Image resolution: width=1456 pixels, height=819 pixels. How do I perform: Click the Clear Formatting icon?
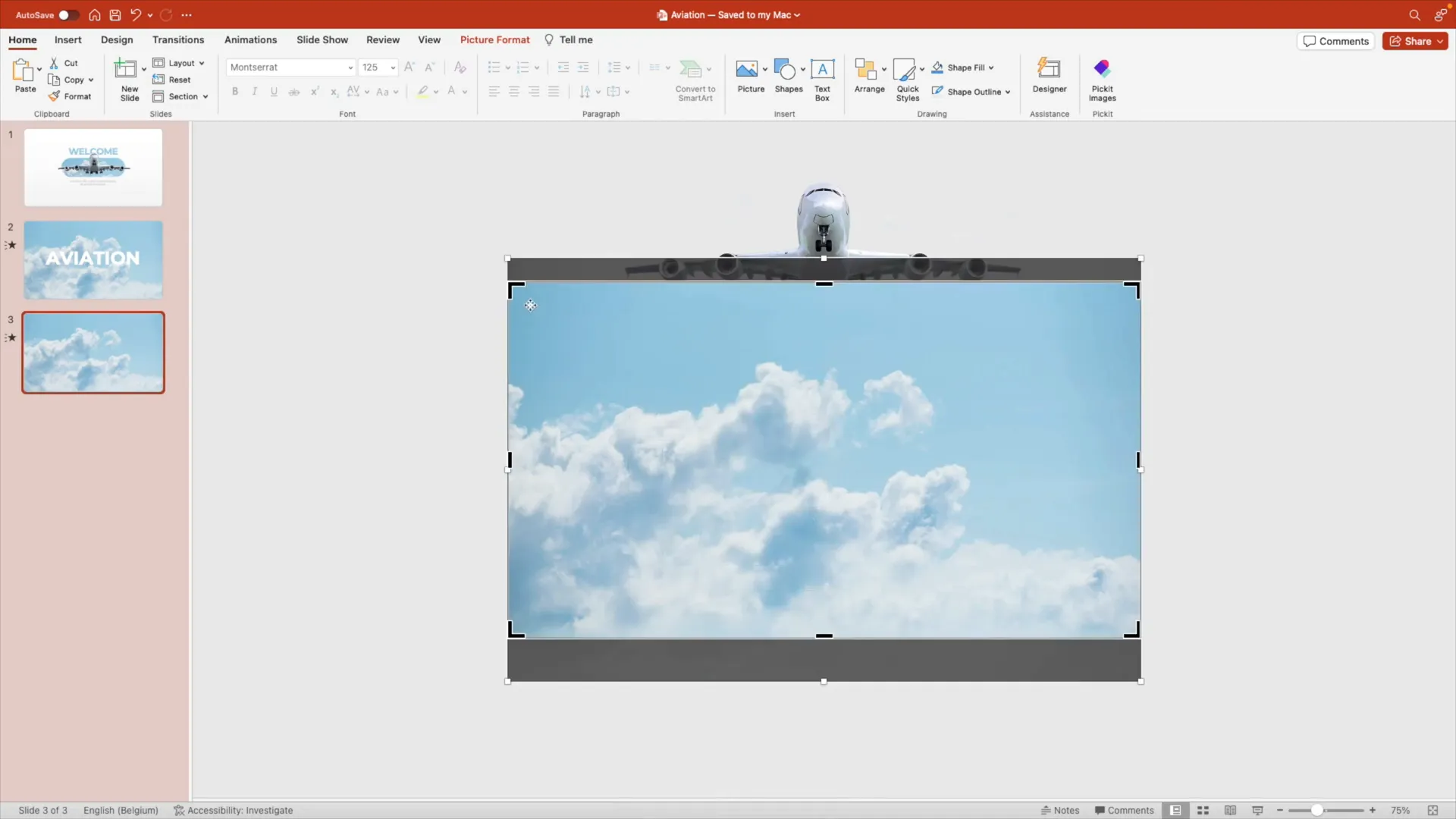[460, 67]
